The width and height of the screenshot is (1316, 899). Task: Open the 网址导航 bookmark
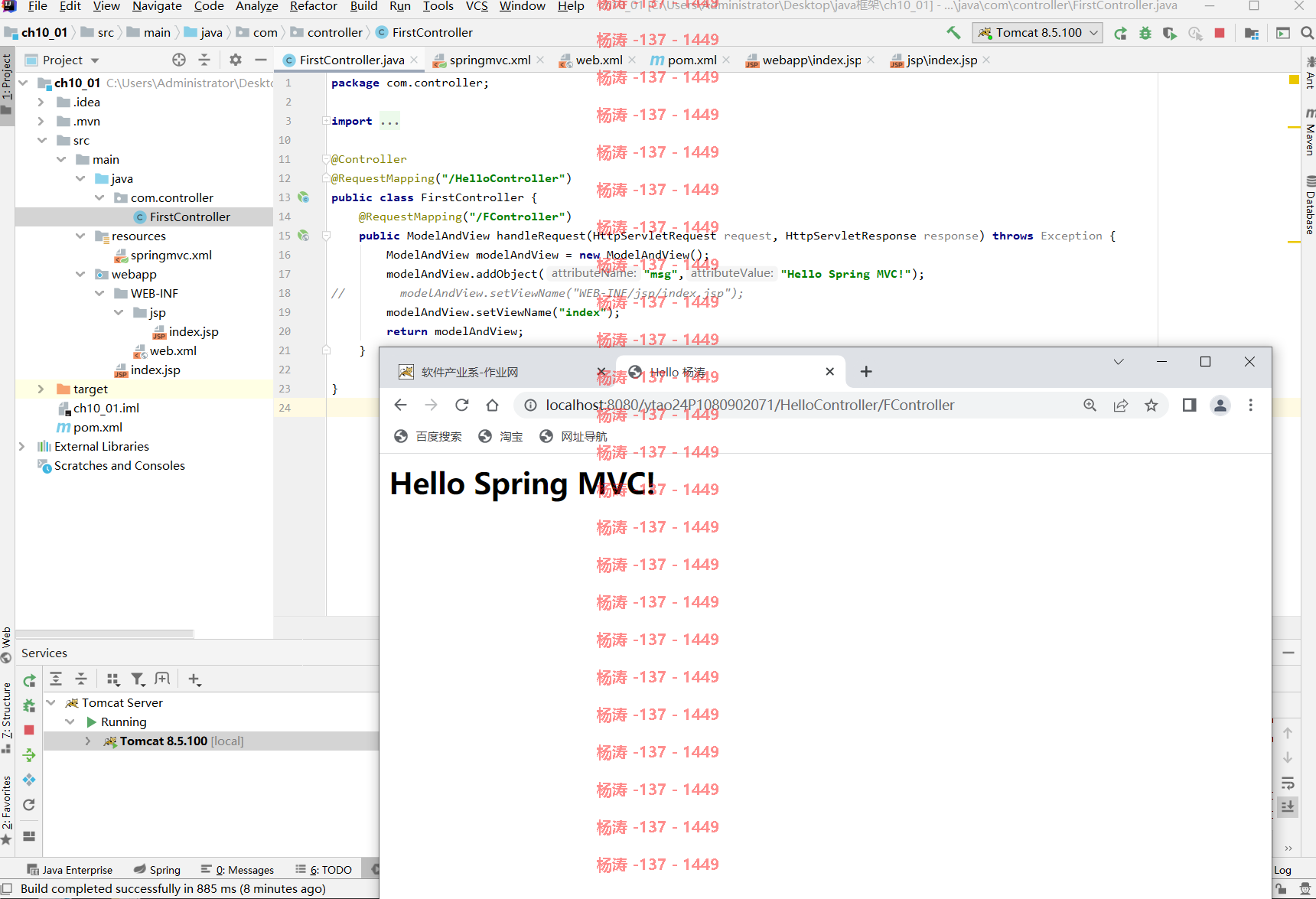click(573, 436)
